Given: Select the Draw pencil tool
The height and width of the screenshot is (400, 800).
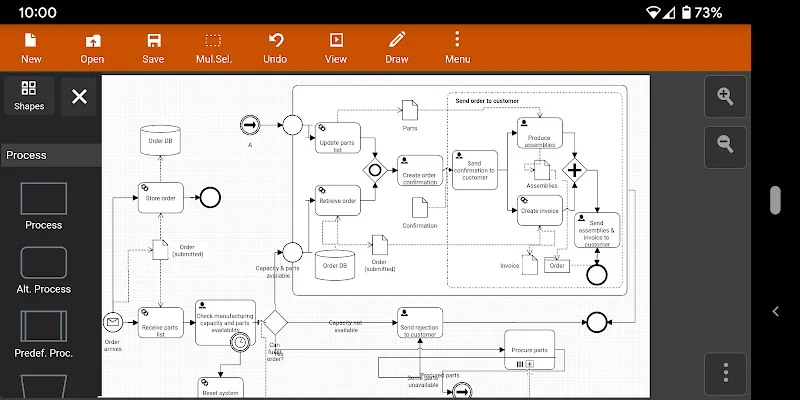Looking at the screenshot, I should [397, 47].
